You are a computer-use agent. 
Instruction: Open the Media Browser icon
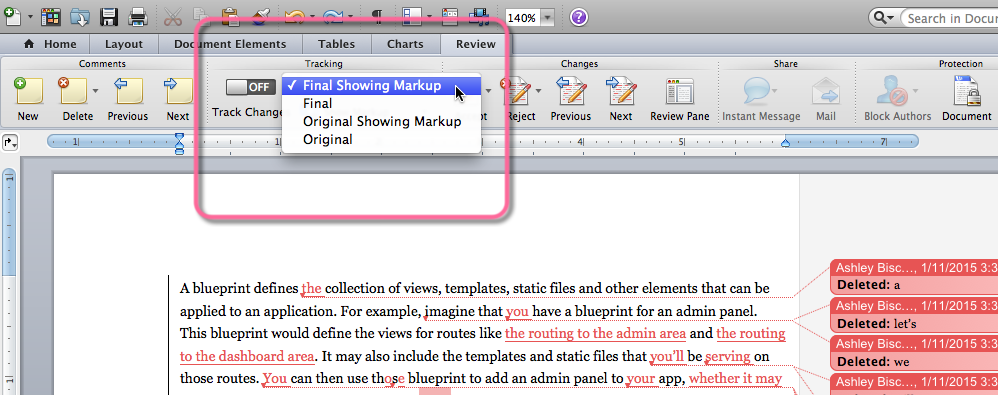(479, 17)
